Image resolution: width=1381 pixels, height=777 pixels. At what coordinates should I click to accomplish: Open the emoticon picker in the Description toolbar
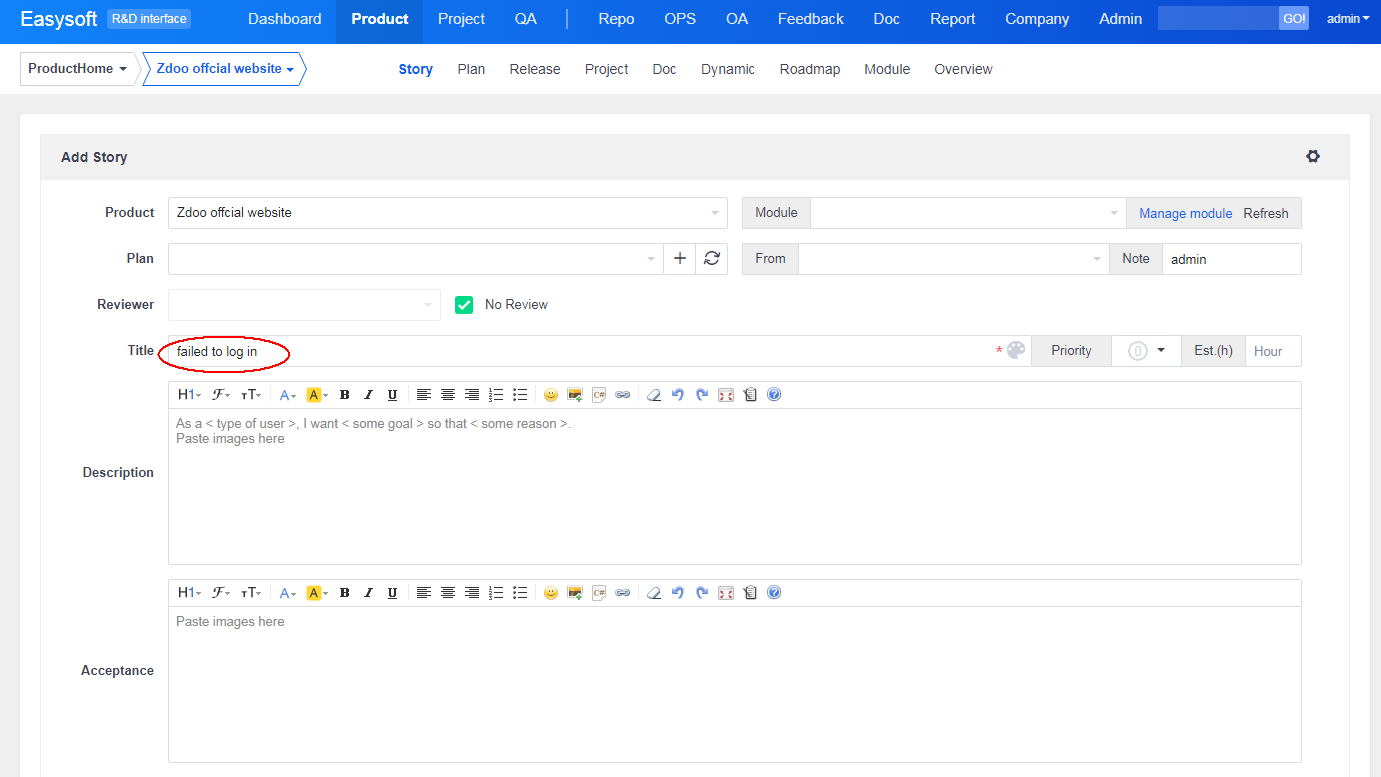pos(551,395)
